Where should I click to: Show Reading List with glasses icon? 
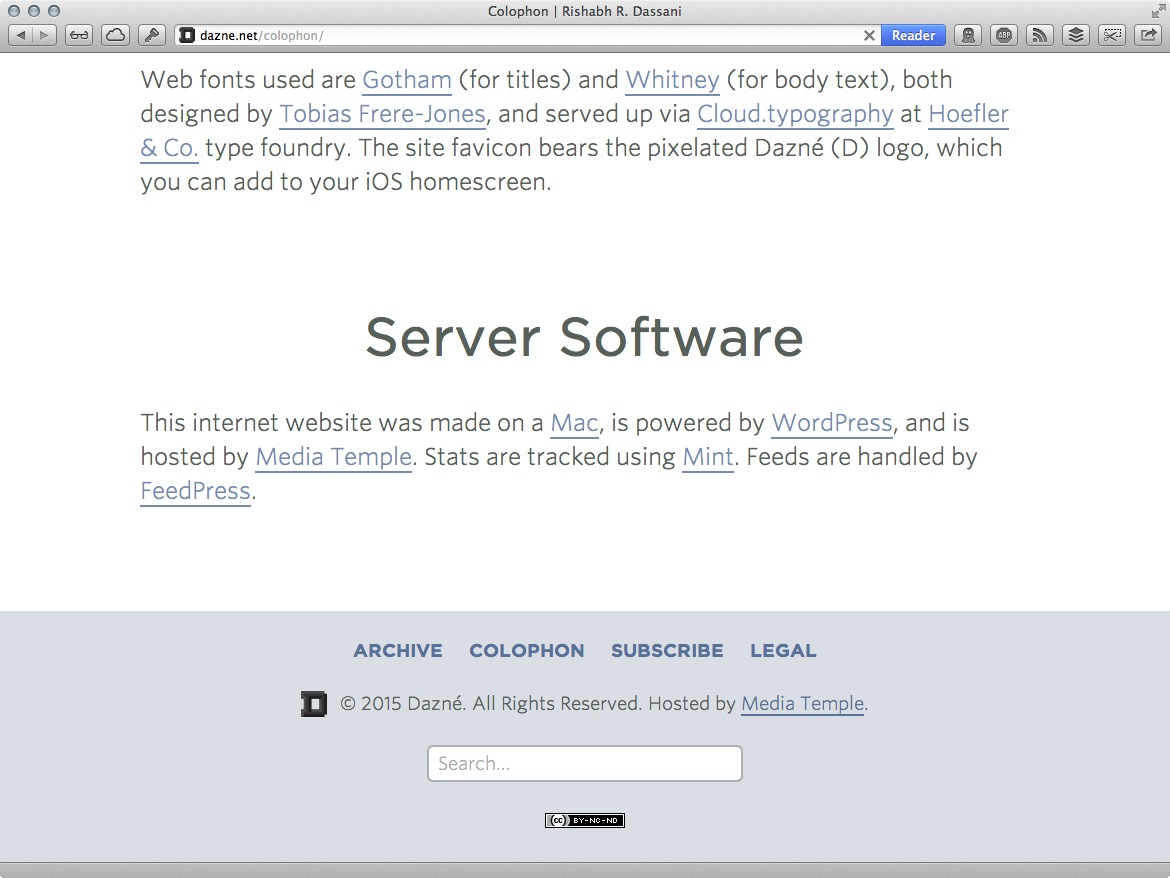[x=79, y=35]
